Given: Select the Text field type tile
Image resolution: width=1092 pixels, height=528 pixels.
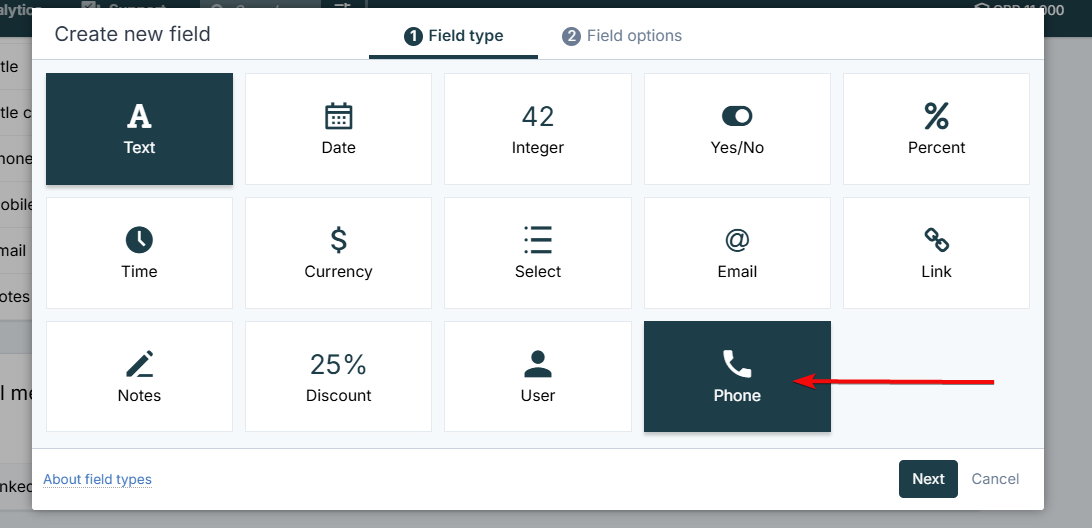Looking at the screenshot, I should [139, 129].
